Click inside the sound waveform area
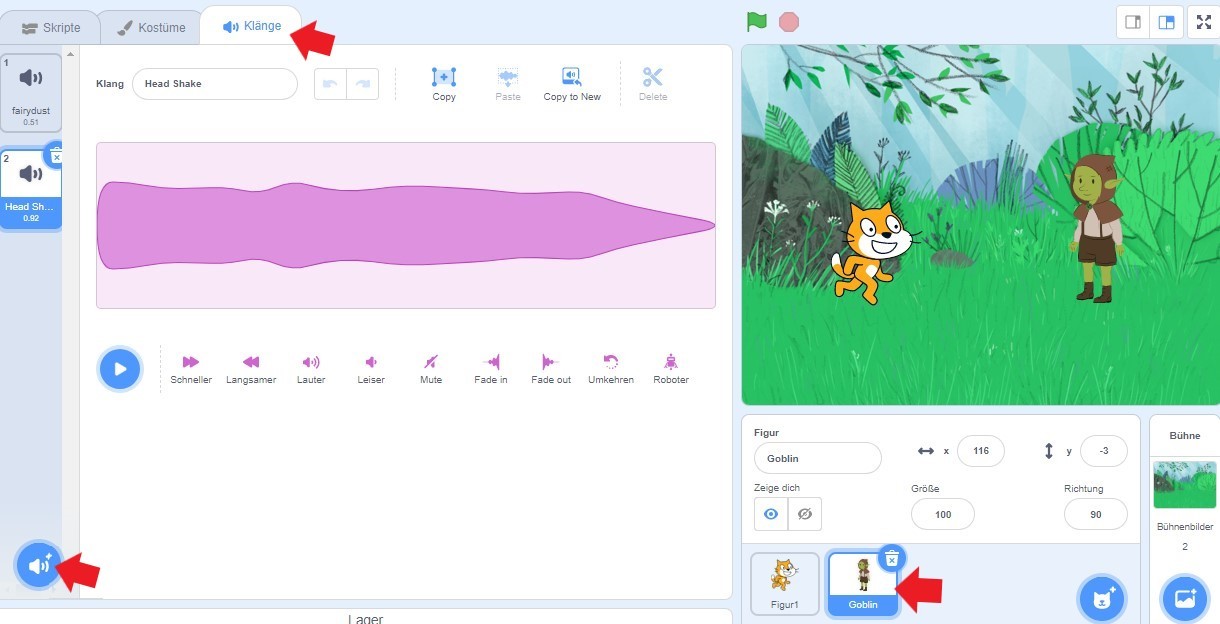Screen dimensions: 1220x624 point(406,225)
